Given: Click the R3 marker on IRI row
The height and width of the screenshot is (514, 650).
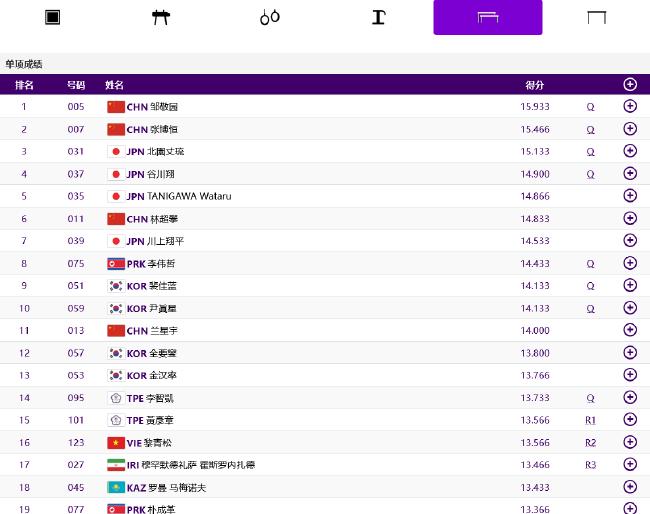Looking at the screenshot, I should [x=590, y=465].
